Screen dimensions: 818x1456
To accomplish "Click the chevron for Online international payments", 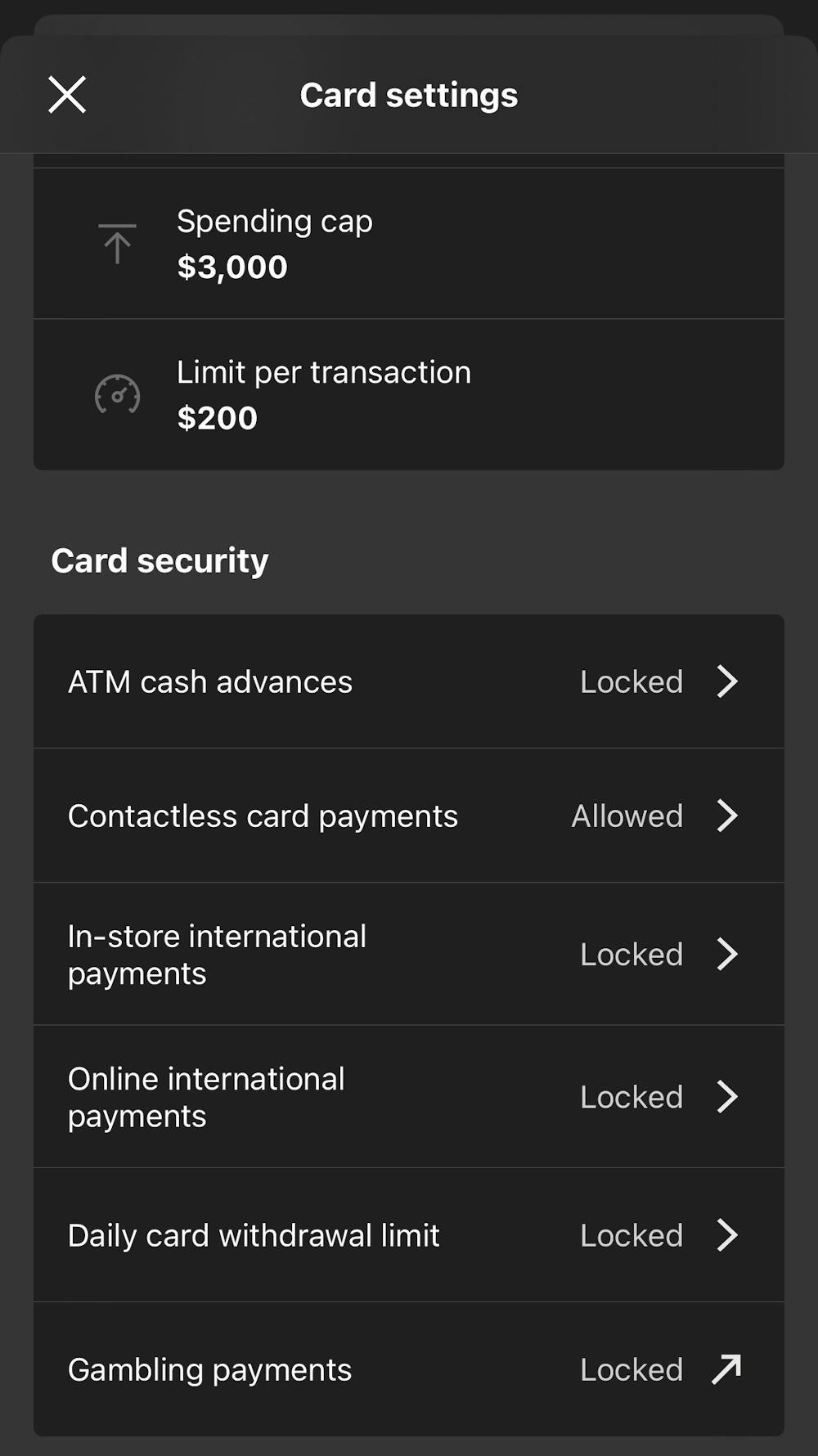I will [x=726, y=1097].
